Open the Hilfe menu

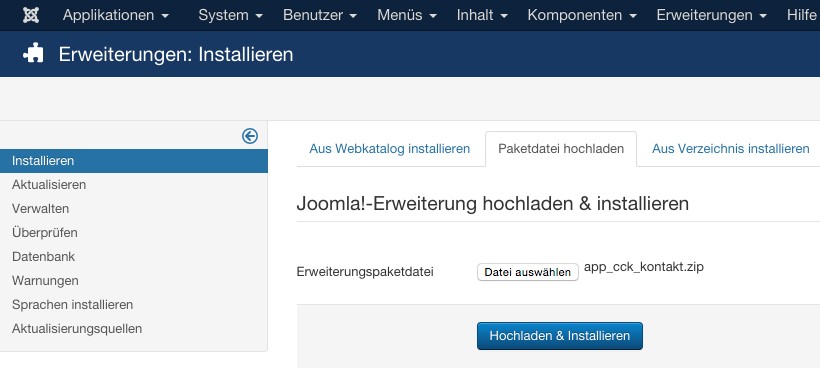[801, 15]
